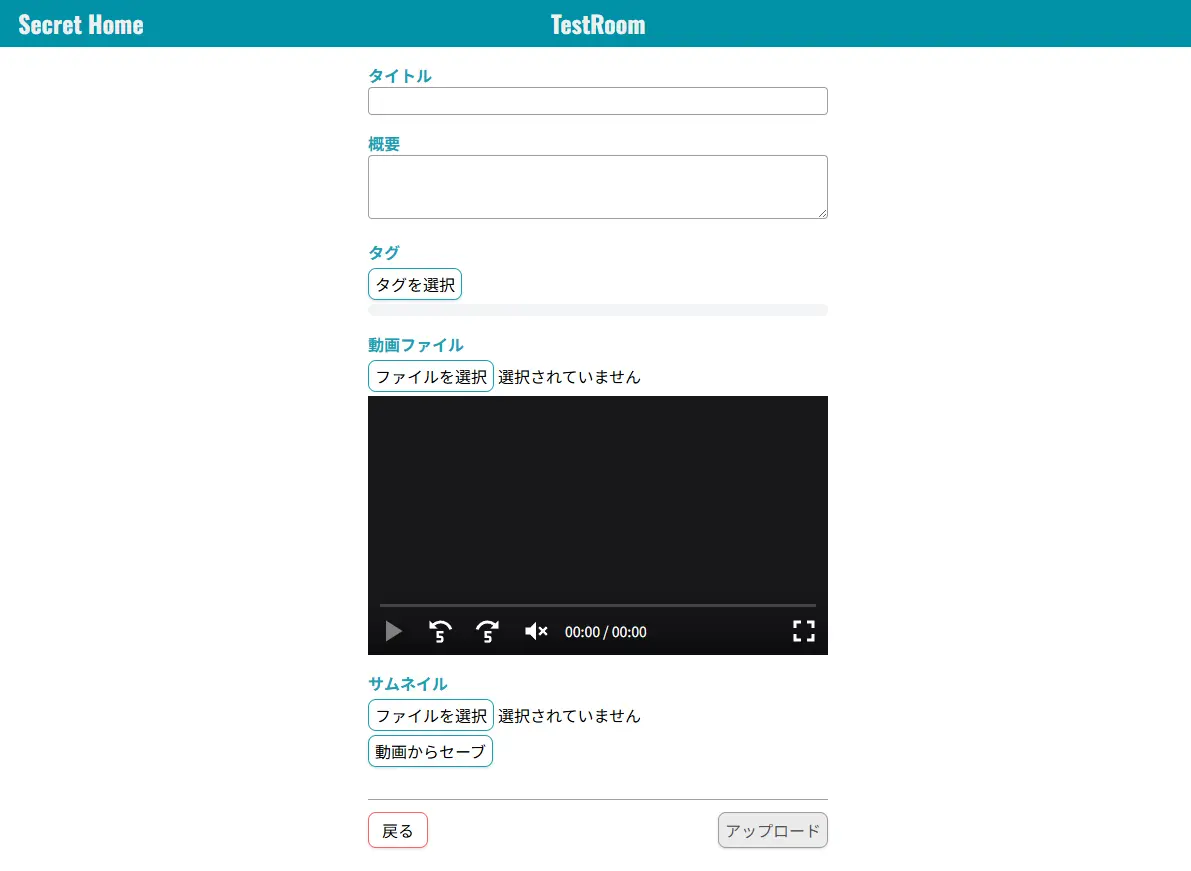This screenshot has width=1191, height=871.
Task: Click the 動画からセーブ button
Action: point(430,750)
